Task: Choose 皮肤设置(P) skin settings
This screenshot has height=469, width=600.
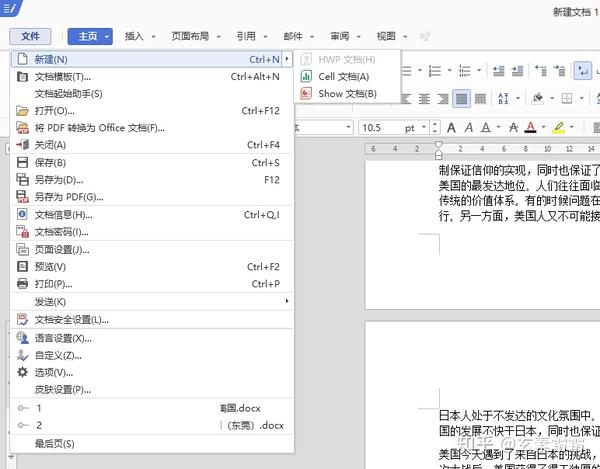Action: [x=152, y=390]
